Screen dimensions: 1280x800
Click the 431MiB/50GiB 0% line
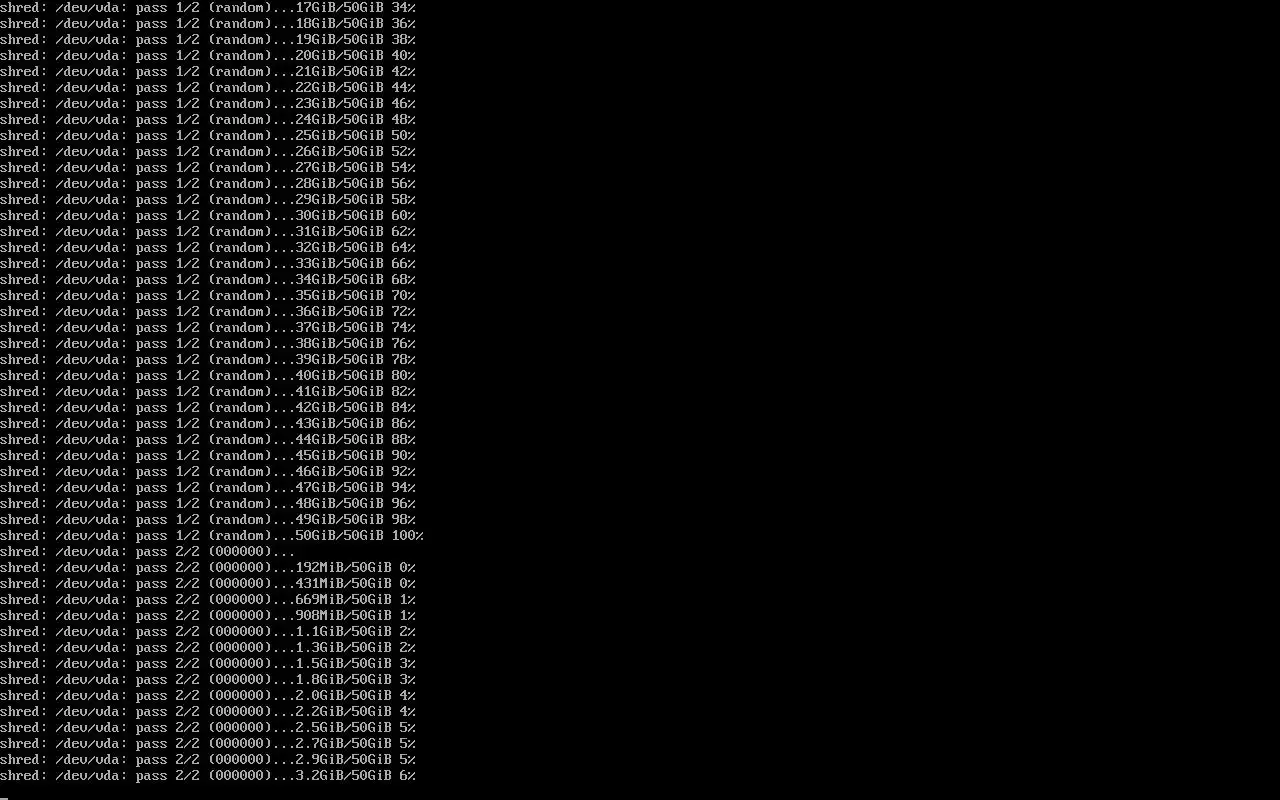[x=208, y=583]
